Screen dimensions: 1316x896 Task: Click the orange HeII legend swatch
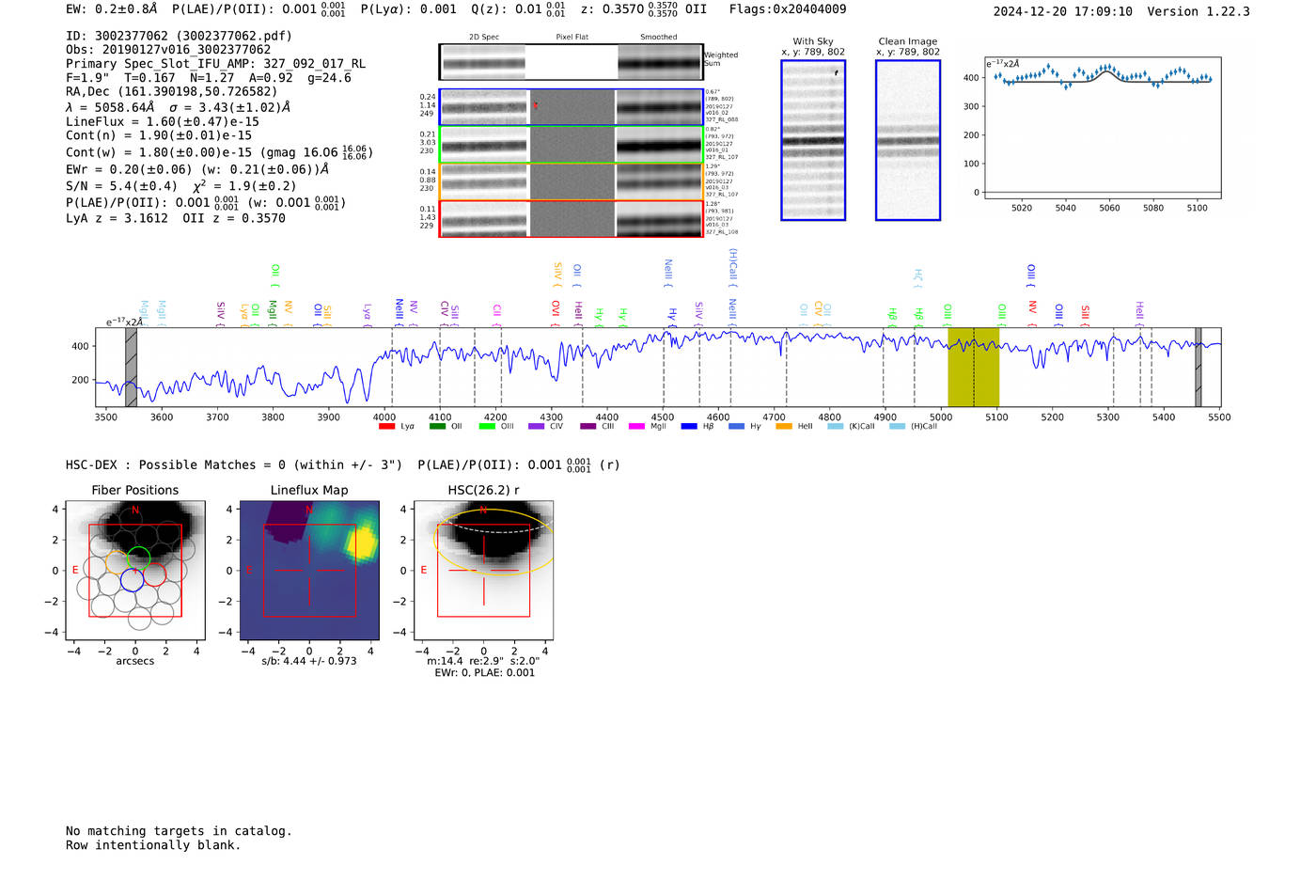click(784, 427)
